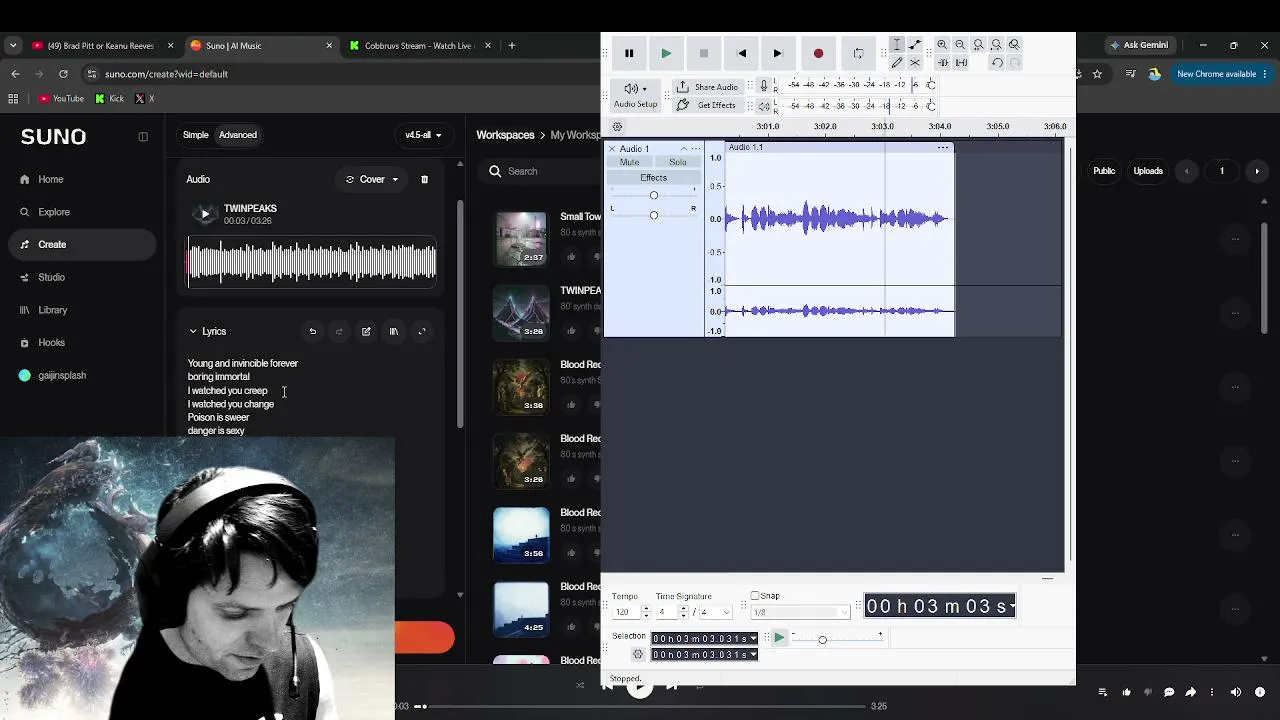
Task: Expand the lyrics editor to full view
Action: tap(421, 332)
